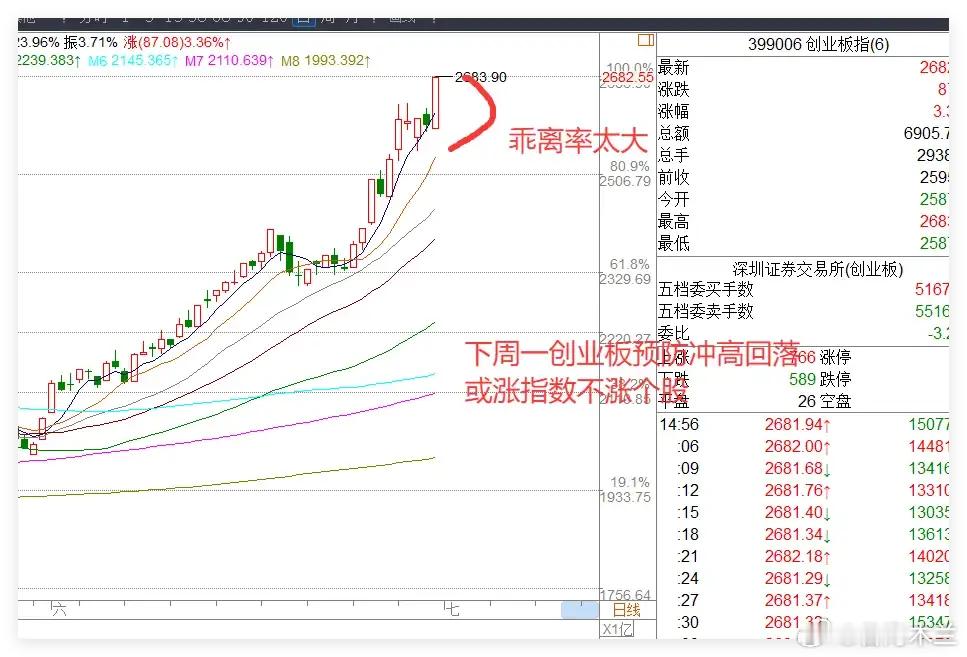
Task: Click the 61.8% 2329.69 level label
Action: point(625,272)
